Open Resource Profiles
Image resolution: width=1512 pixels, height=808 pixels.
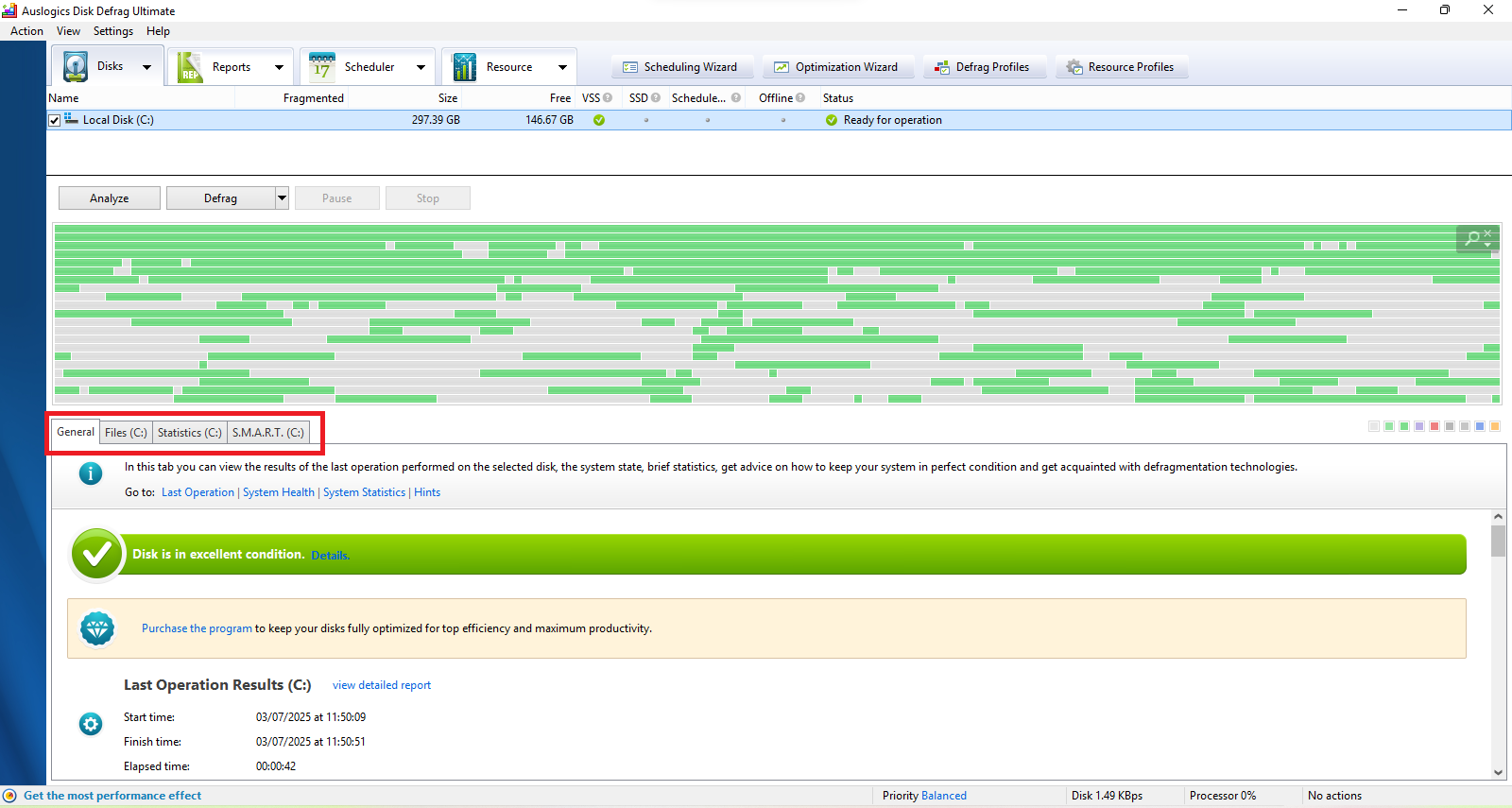point(1122,67)
